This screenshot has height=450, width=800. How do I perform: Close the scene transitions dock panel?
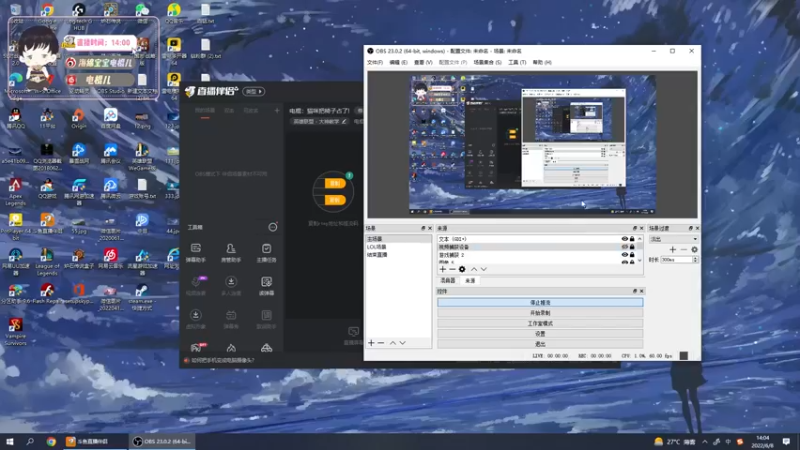pyautogui.click(x=697, y=228)
